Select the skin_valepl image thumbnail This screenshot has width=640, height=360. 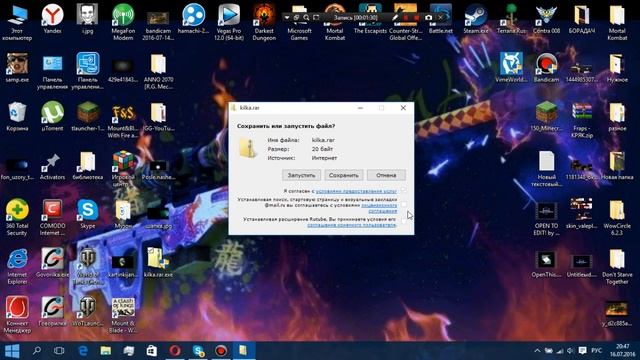582,214
